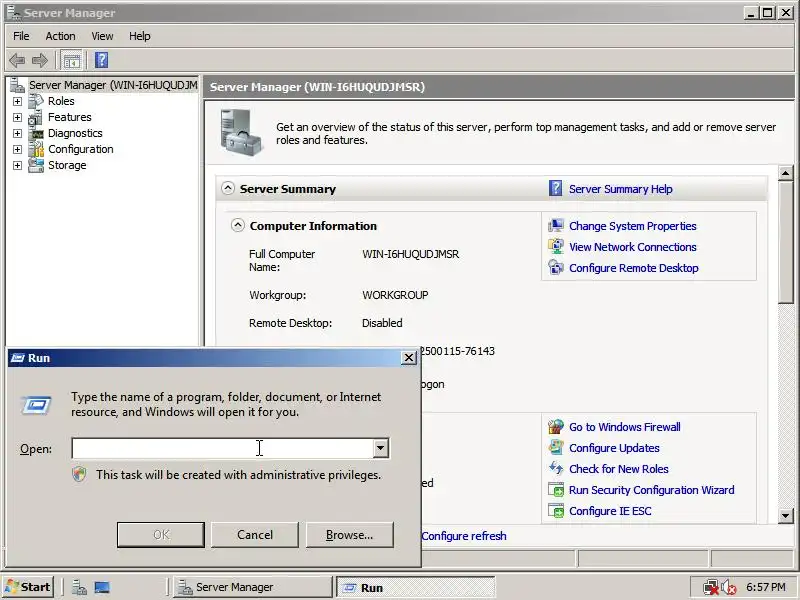Click Server Manager quick launch icon in taskbar
The width and height of the screenshot is (800, 600).
pos(79,587)
